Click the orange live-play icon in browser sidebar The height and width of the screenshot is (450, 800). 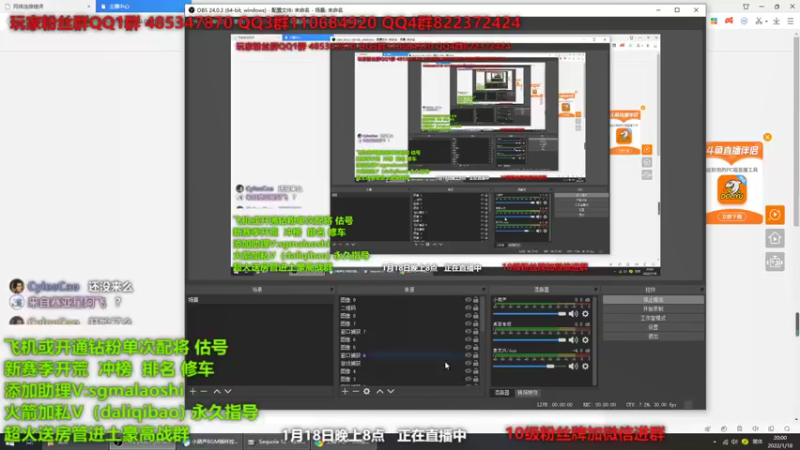point(774,215)
